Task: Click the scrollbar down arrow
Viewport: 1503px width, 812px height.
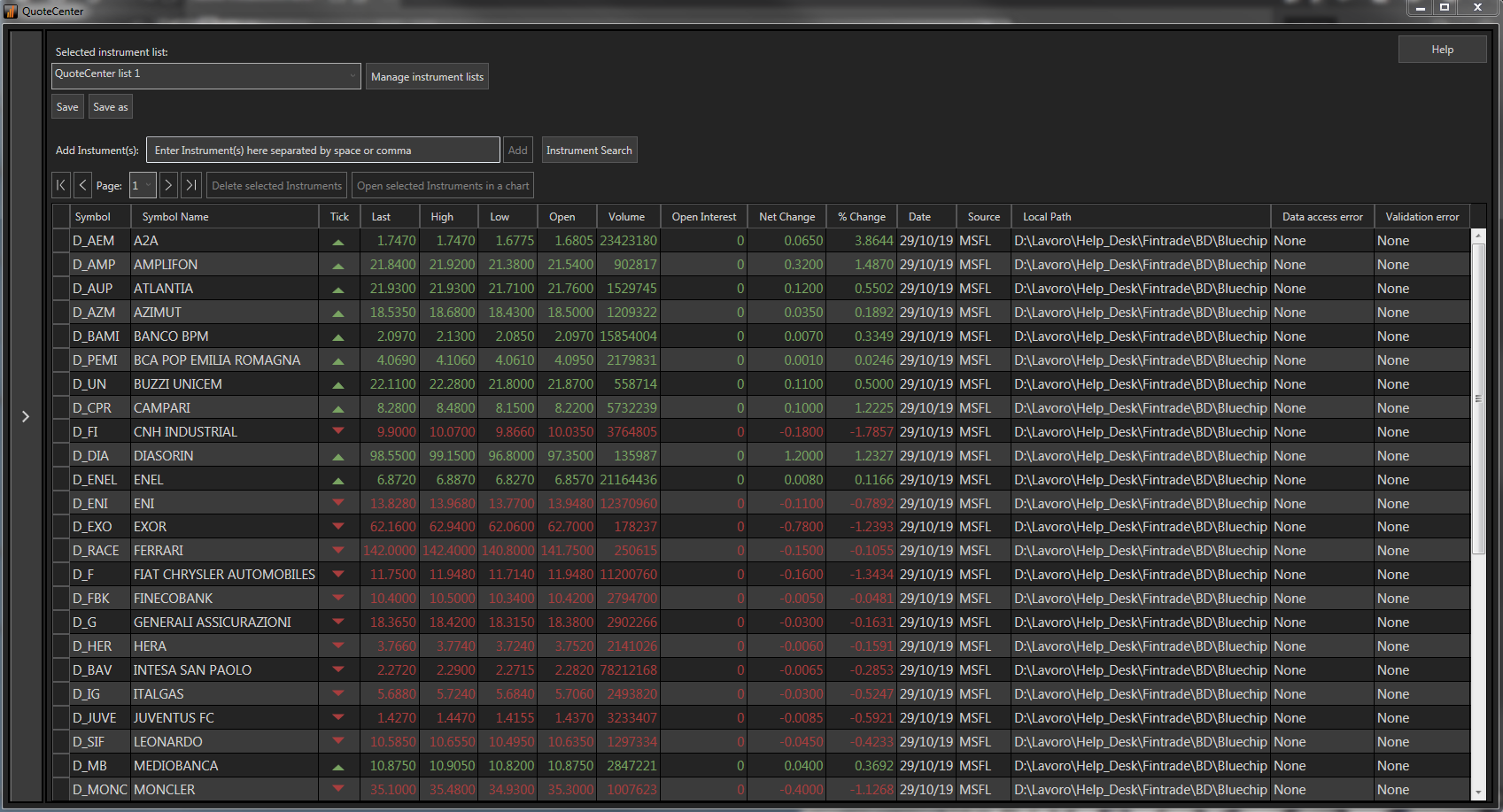Action: 1477,793
